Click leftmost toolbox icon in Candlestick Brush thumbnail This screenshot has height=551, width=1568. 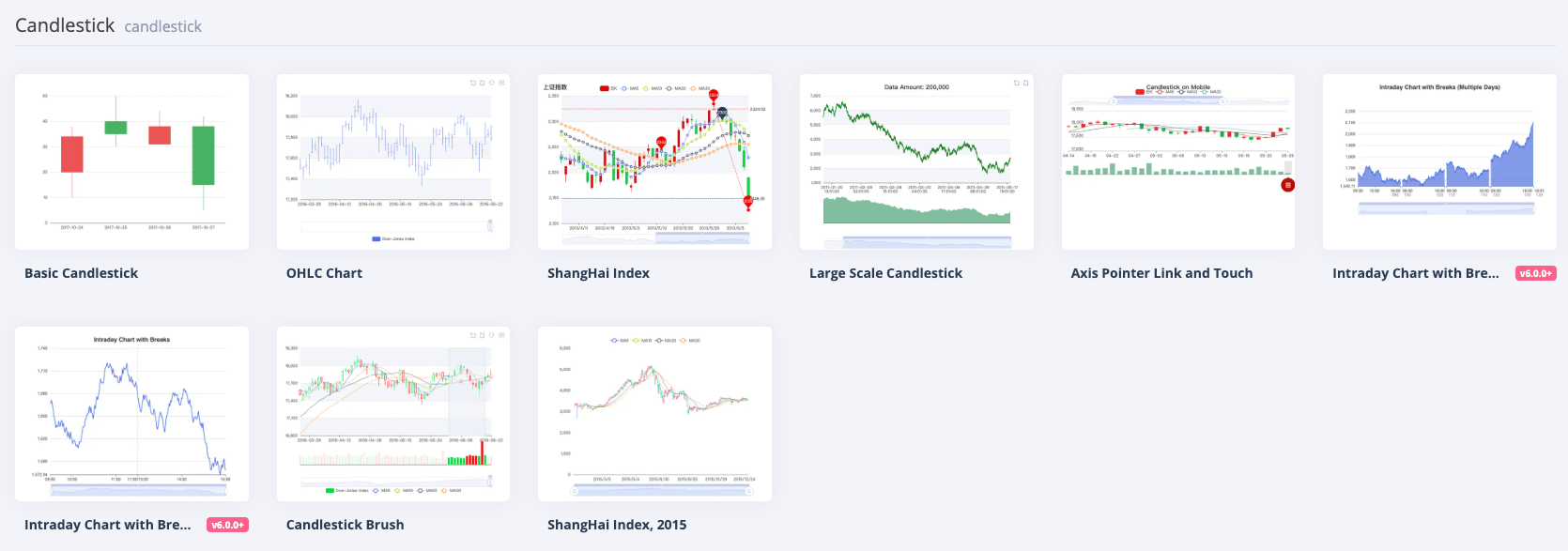[x=473, y=335]
